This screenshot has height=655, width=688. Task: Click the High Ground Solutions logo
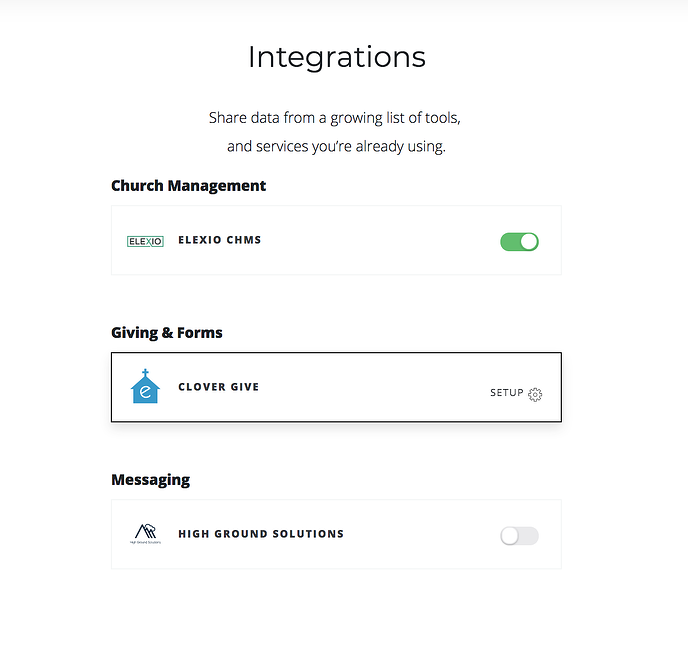[x=145, y=533]
